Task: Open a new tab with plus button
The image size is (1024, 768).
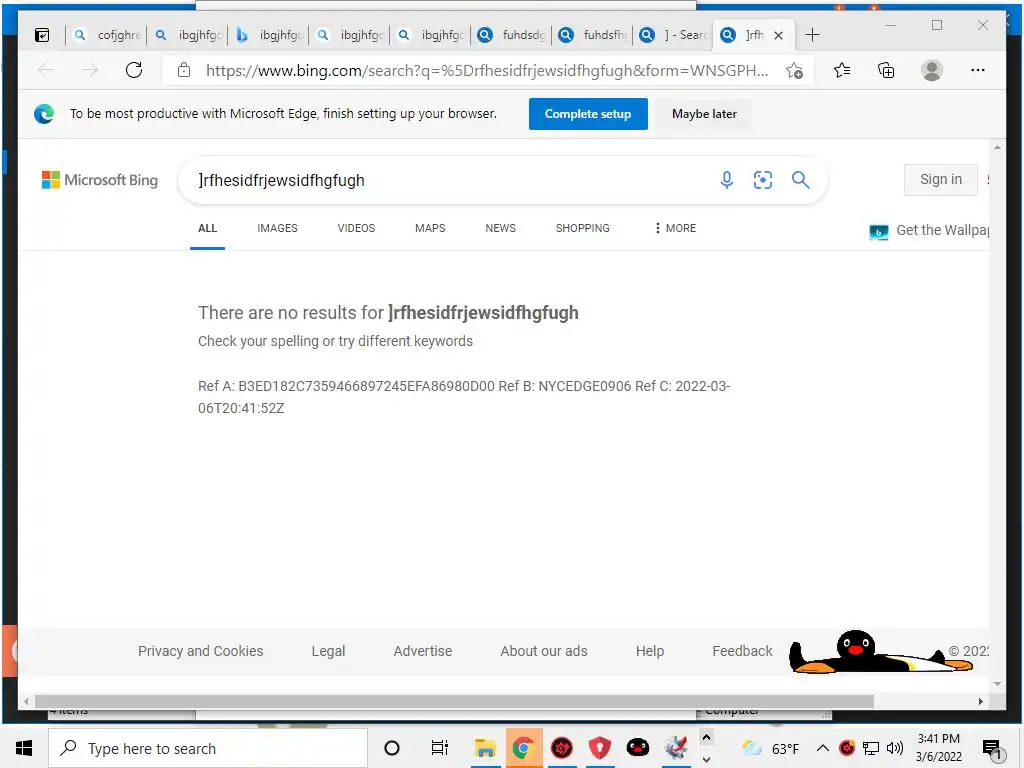Action: click(x=812, y=35)
